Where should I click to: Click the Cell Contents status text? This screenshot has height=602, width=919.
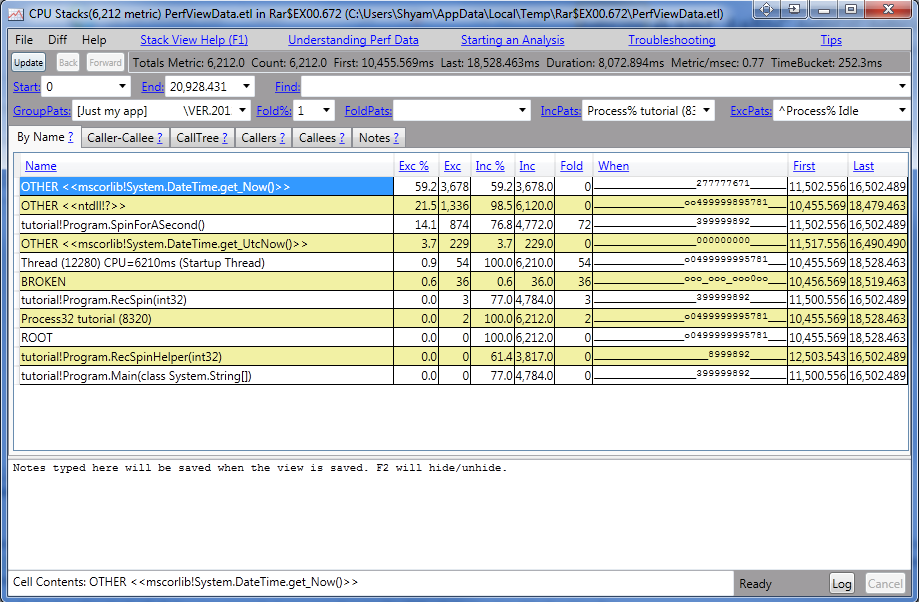coord(185,582)
